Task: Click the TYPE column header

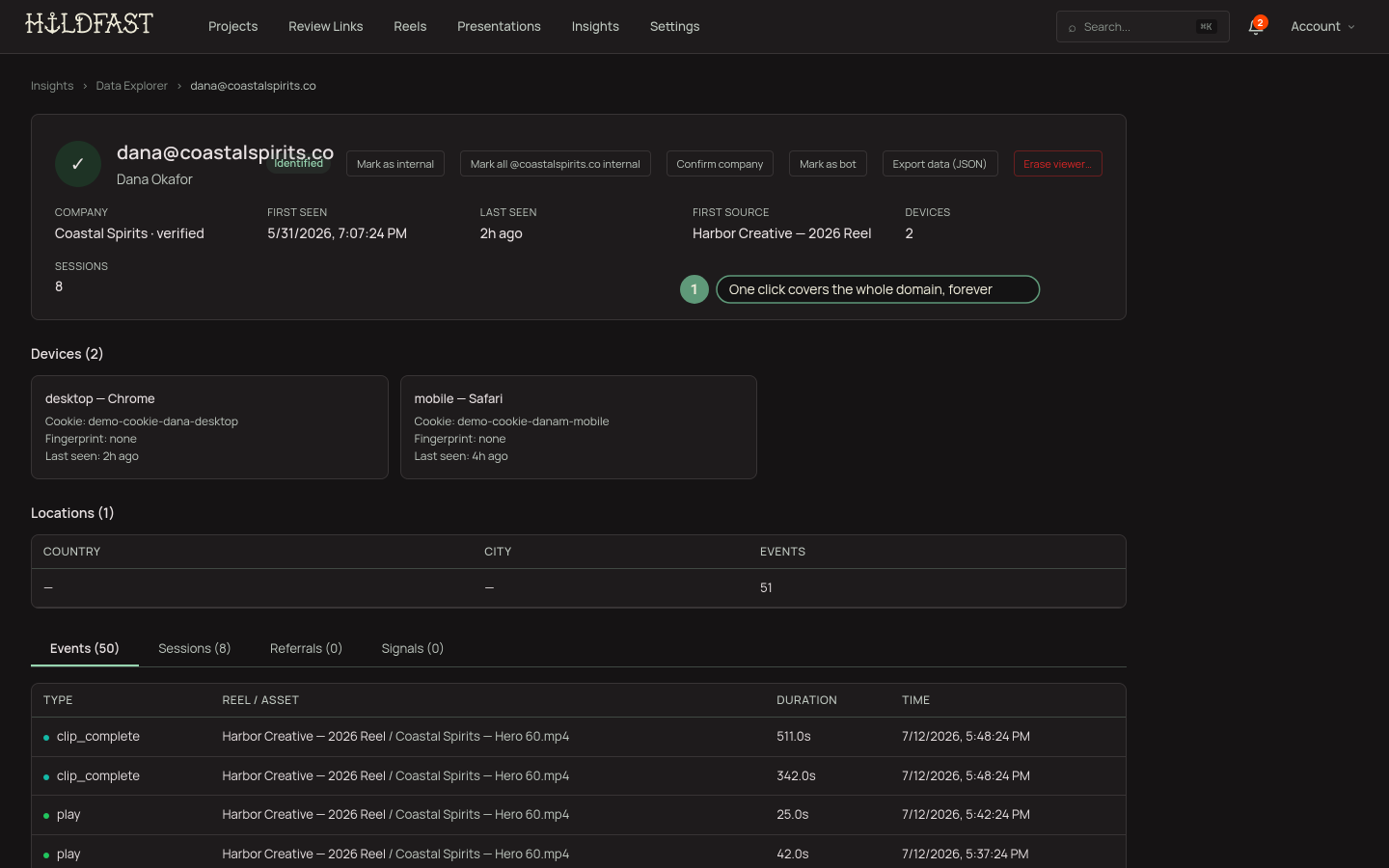Action: (58, 700)
